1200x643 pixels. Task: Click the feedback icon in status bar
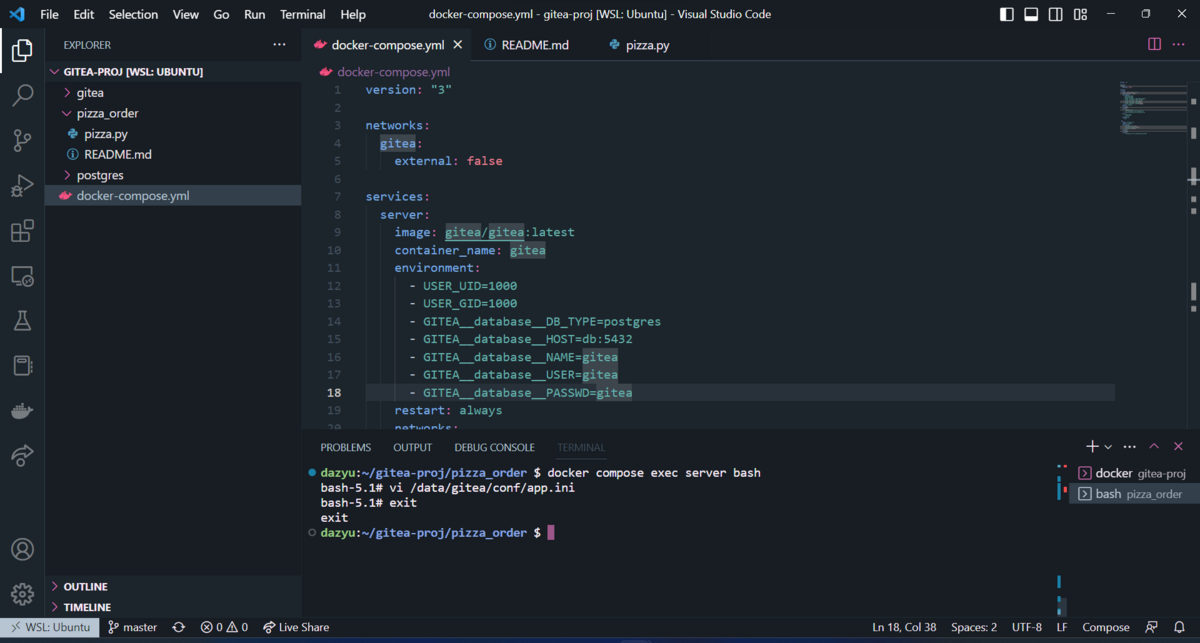pyautogui.click(x=1153, y=627)
